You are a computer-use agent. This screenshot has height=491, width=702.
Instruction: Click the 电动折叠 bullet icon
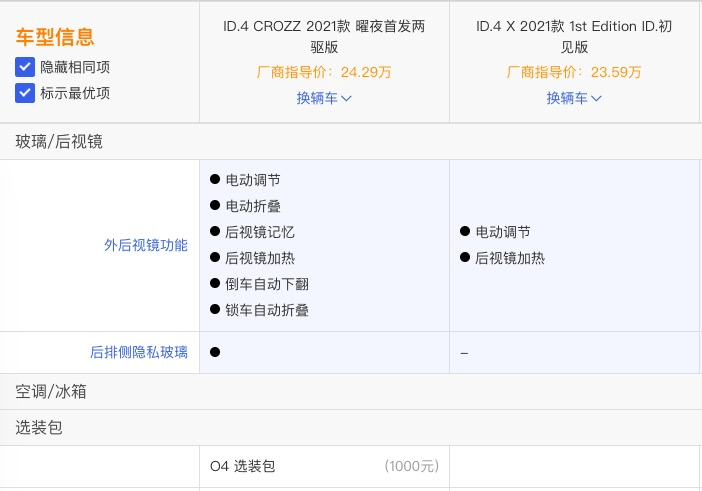pos(215,205)
